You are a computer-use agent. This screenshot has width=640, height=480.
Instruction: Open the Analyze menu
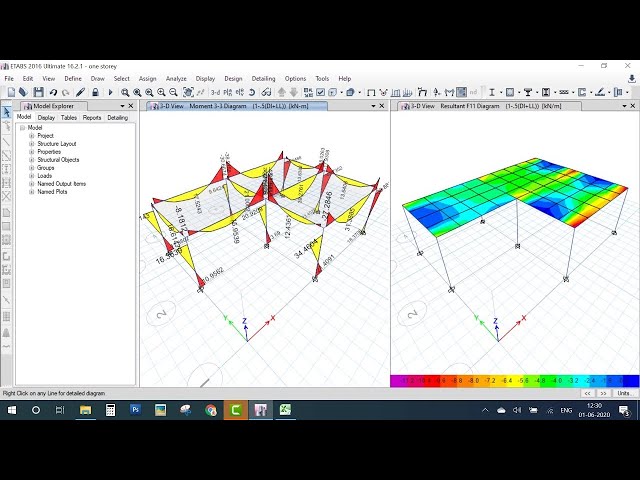click(x=176, y=78)
